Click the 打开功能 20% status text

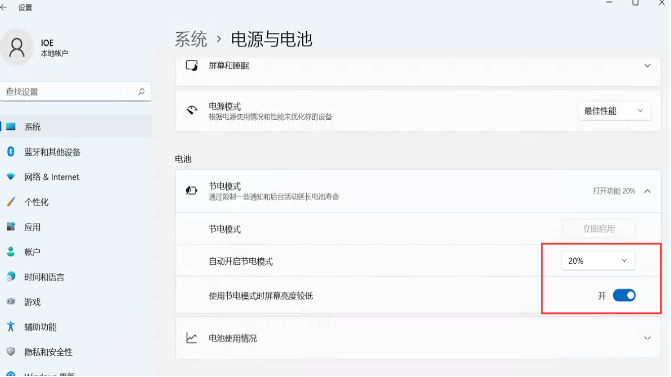click(x=614, y=191)
